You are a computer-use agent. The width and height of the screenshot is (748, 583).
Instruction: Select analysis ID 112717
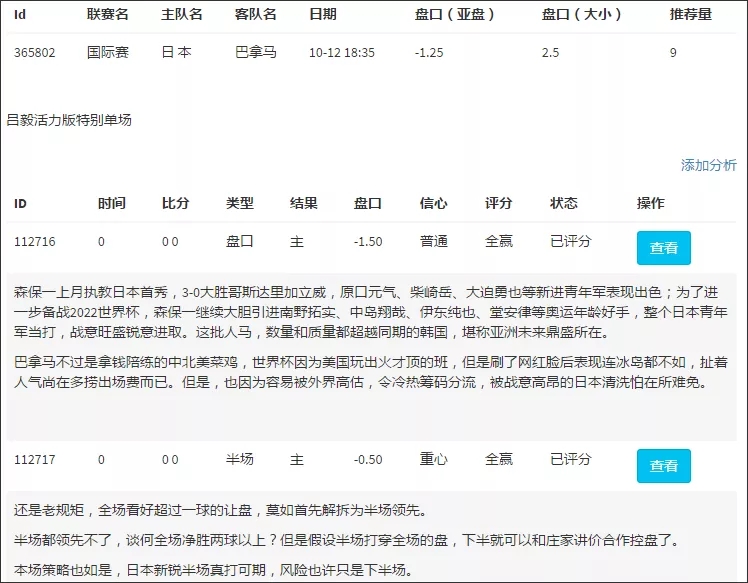34,460
